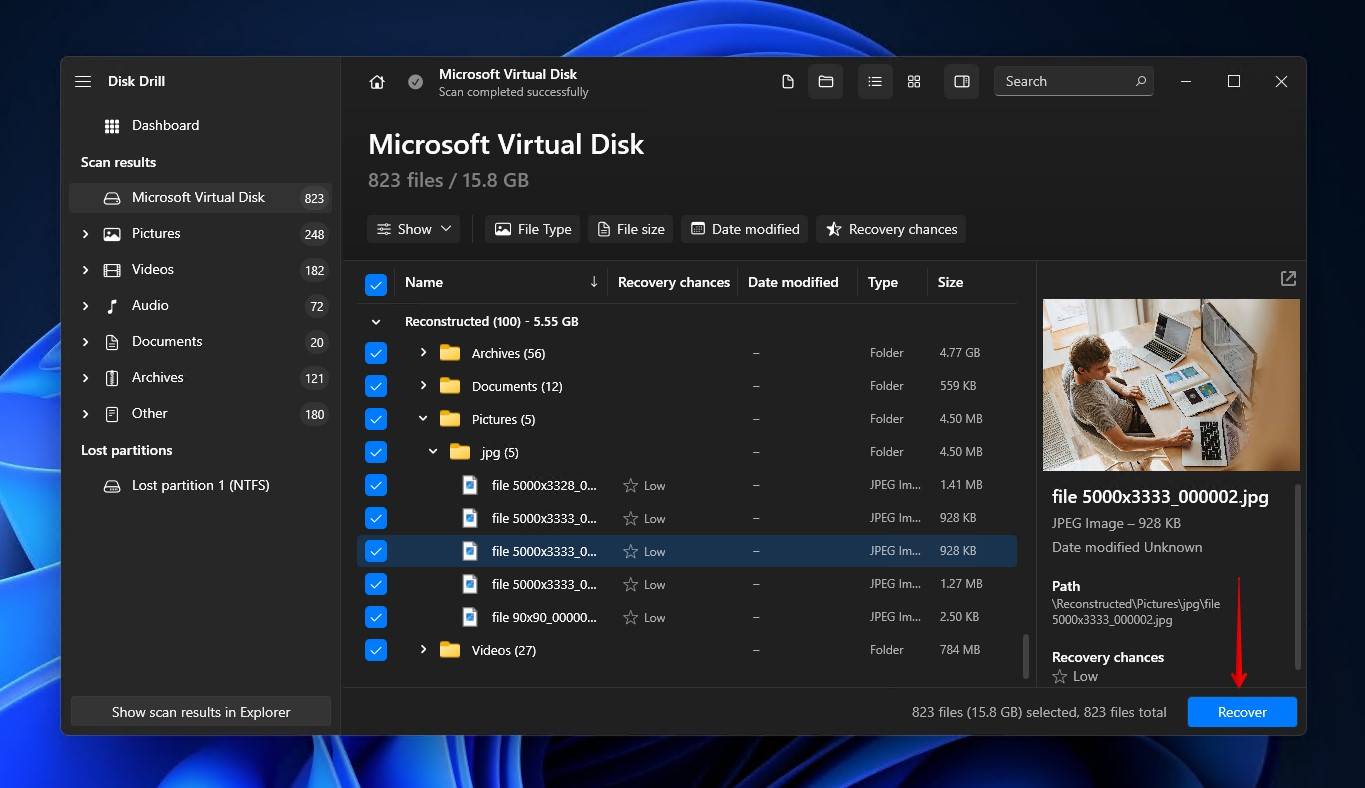1365x788 pixels.
Task: Open the Recovery chances filter button
Action: (x=891, y=229)
